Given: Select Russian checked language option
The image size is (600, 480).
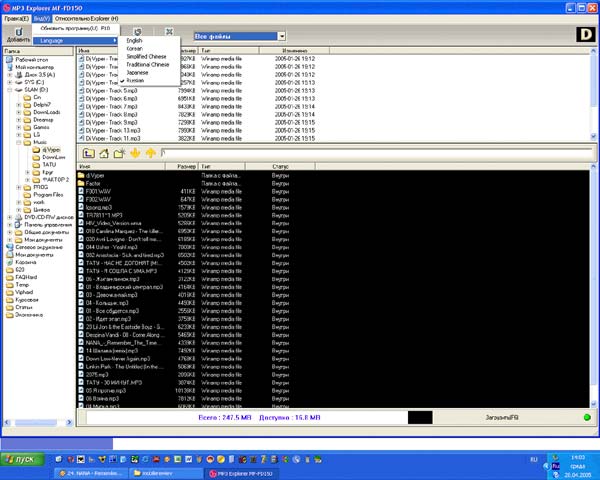Looking at the screenshot, I should point(135,80).
